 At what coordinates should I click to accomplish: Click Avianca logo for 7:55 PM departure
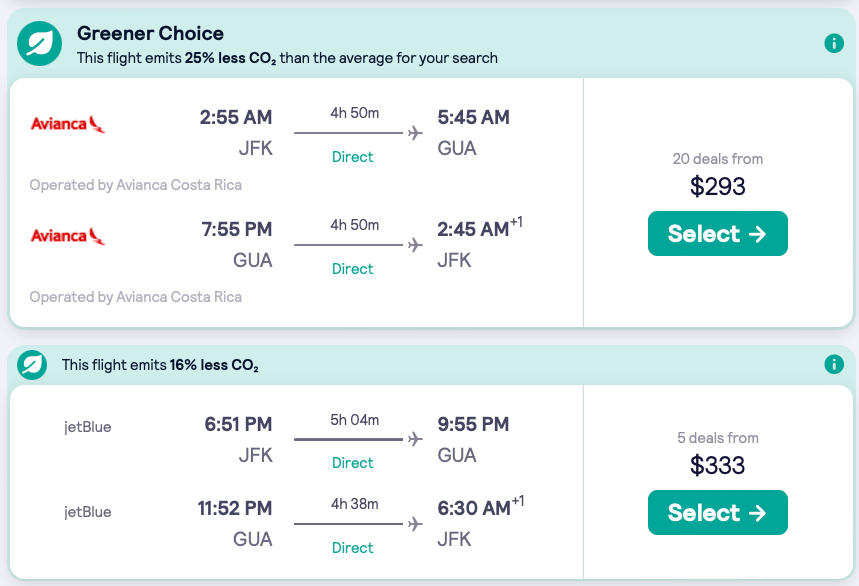[x=68, y=236]
